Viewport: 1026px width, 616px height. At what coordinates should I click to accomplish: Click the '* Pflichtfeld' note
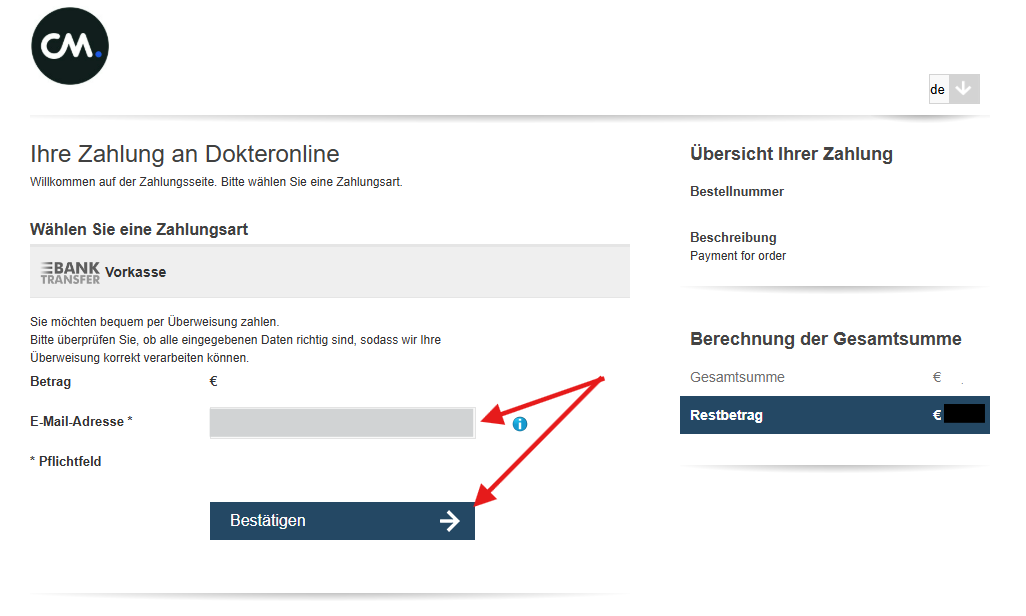coord(65,462)
